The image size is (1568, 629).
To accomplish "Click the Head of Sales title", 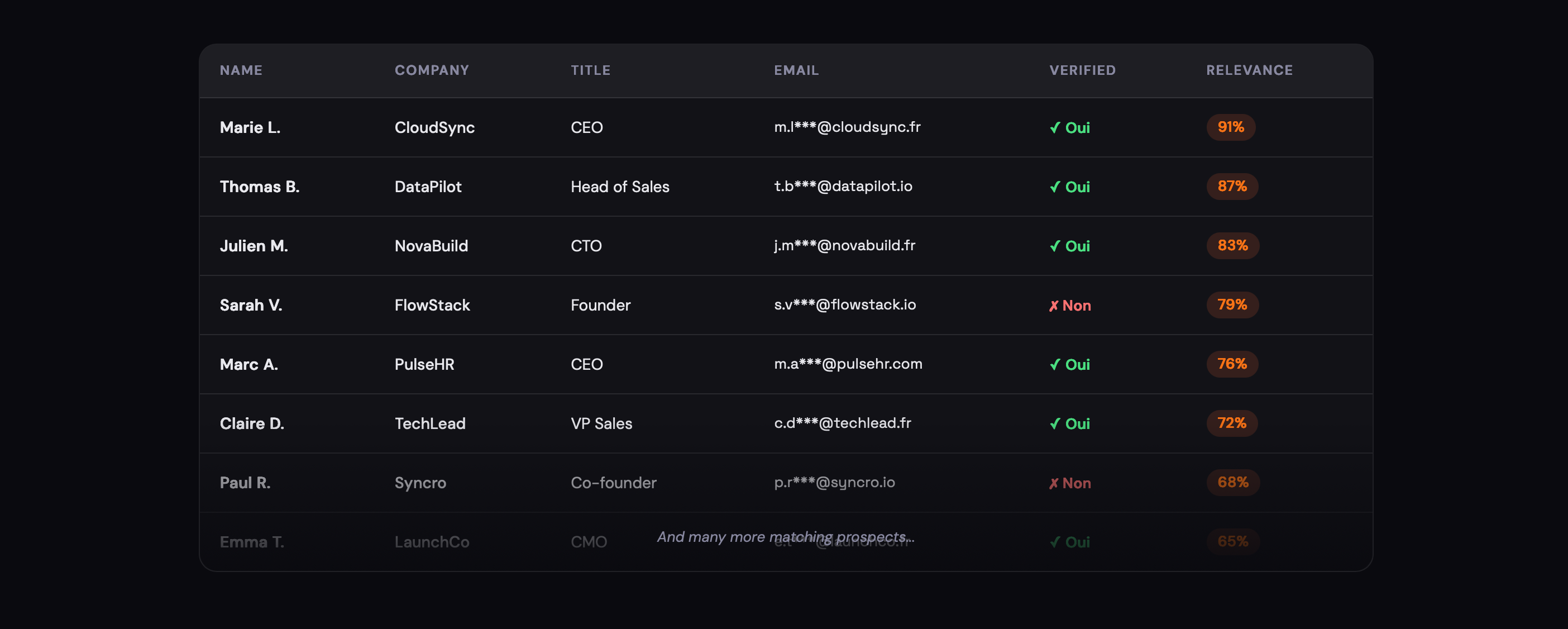I will click(620, 187).
